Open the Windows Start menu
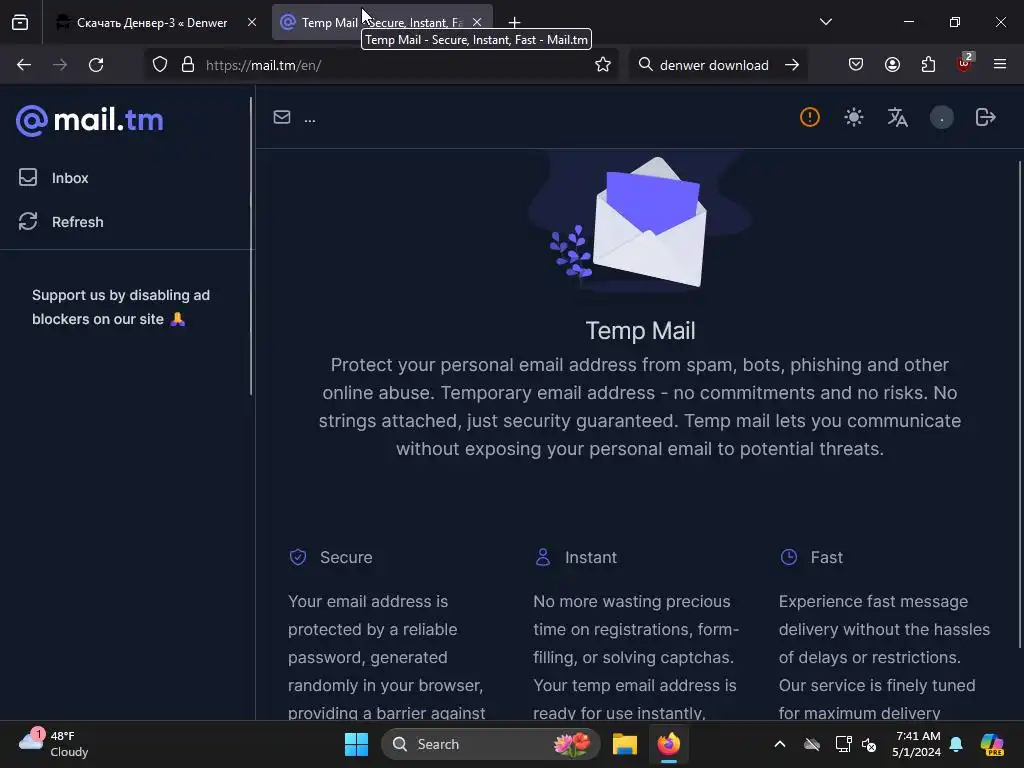The height and width of the screenshot is (768, 1024). tap(357, 744)
